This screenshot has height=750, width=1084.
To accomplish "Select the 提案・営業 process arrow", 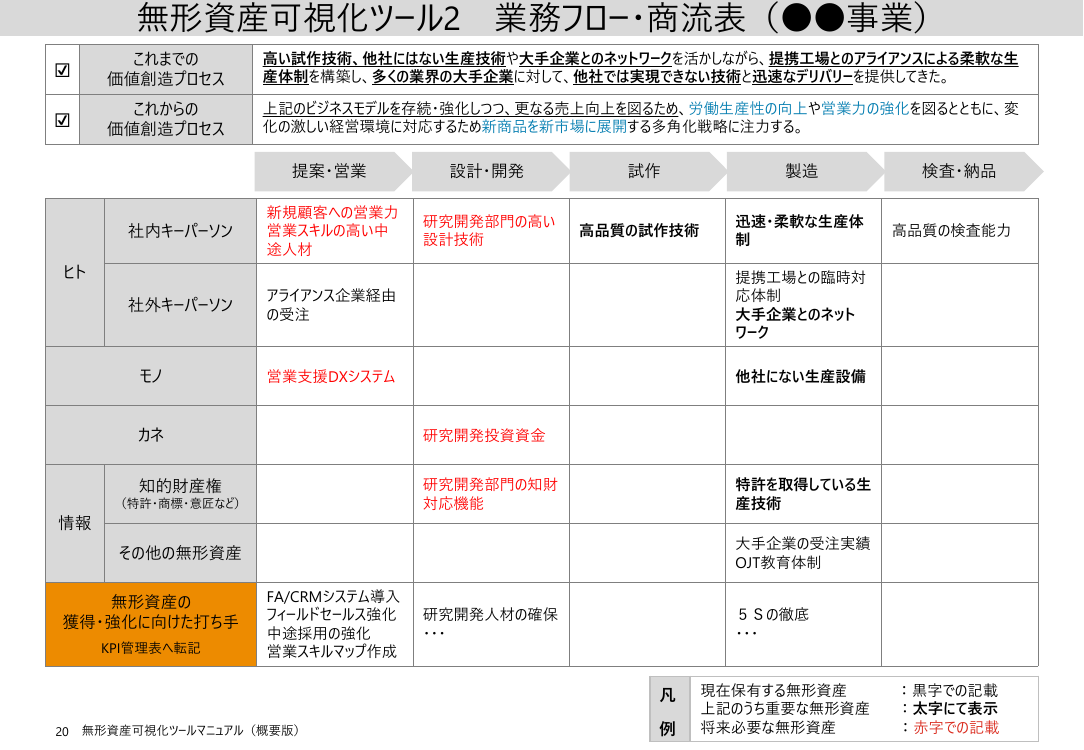I will click(x=333, y=171).
